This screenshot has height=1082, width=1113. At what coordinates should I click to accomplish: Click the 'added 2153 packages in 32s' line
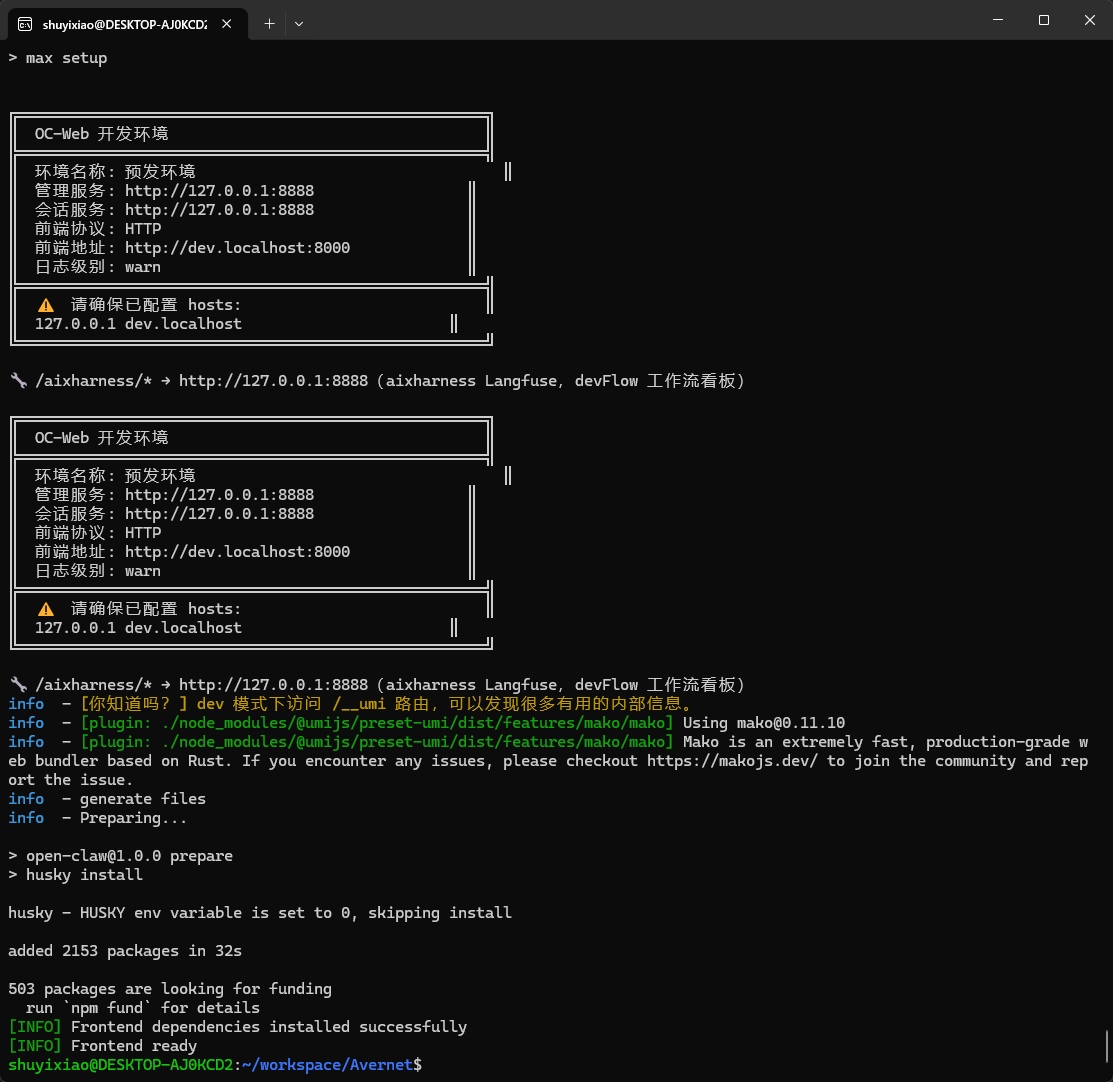[x=125, y=951]
